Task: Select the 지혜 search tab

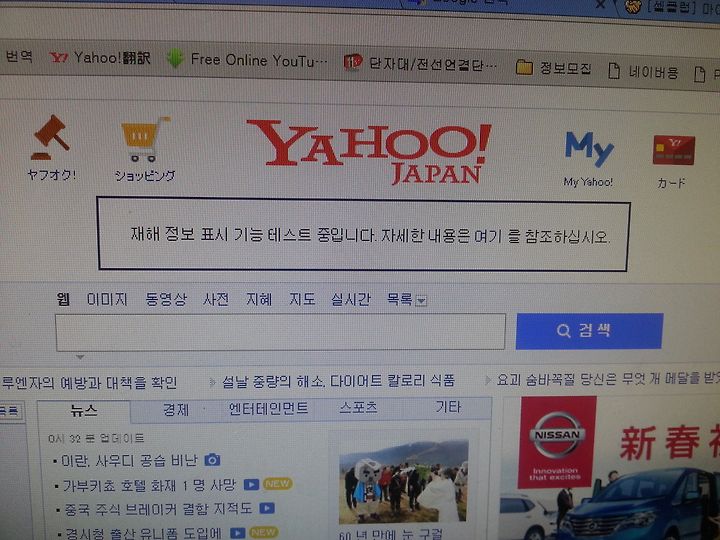Action: click(259, 299)
